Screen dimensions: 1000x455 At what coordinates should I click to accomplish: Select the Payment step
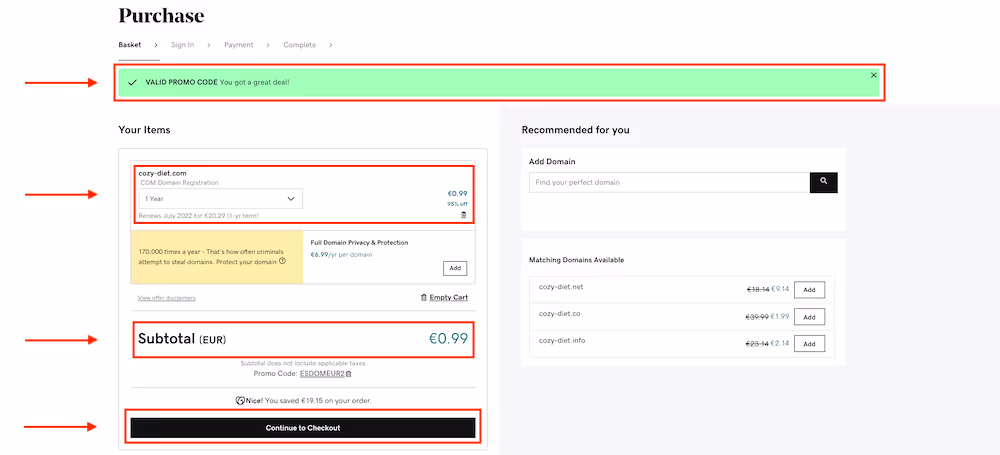tap(238, 45)
